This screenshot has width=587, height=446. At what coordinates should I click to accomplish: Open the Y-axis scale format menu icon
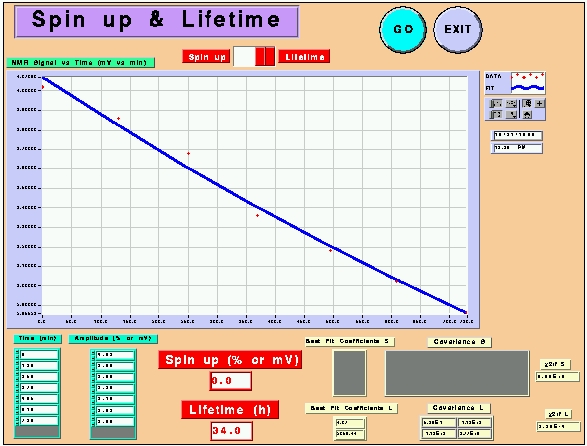click(x=511, y=115)
